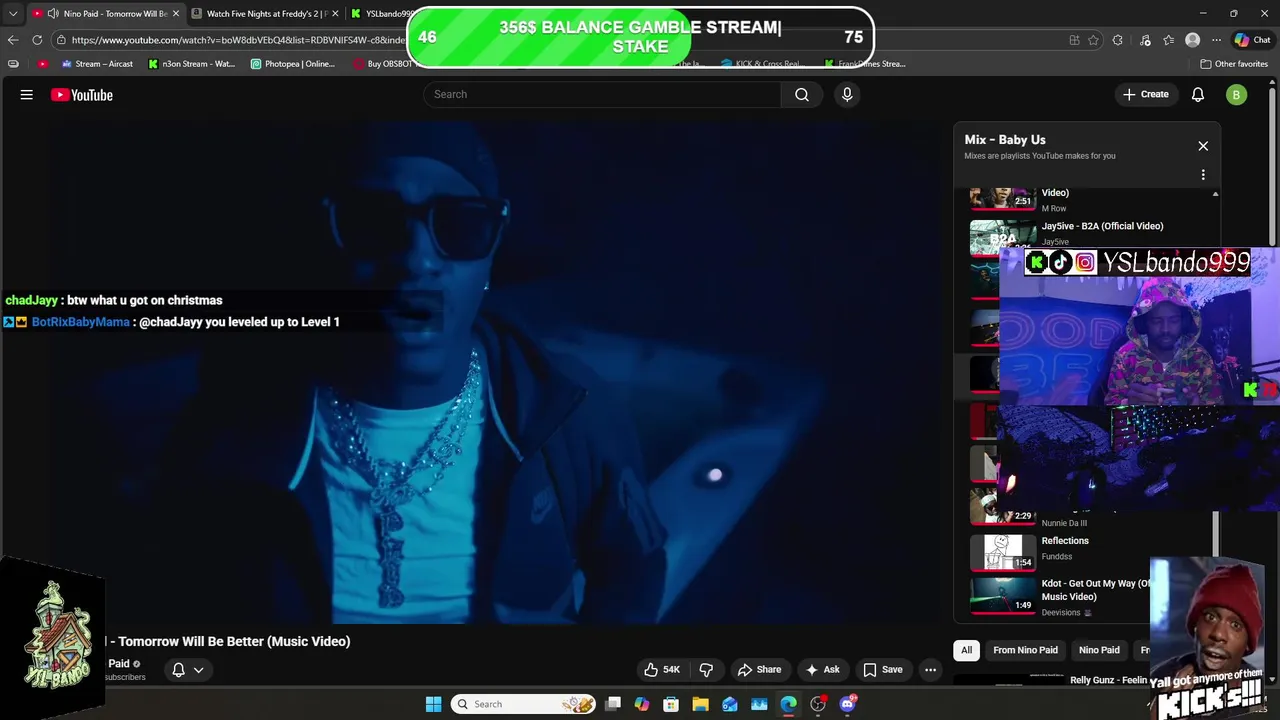Open browser Extensions puzzle icon
This screenshot has height=720, width=1280.
1118,40
